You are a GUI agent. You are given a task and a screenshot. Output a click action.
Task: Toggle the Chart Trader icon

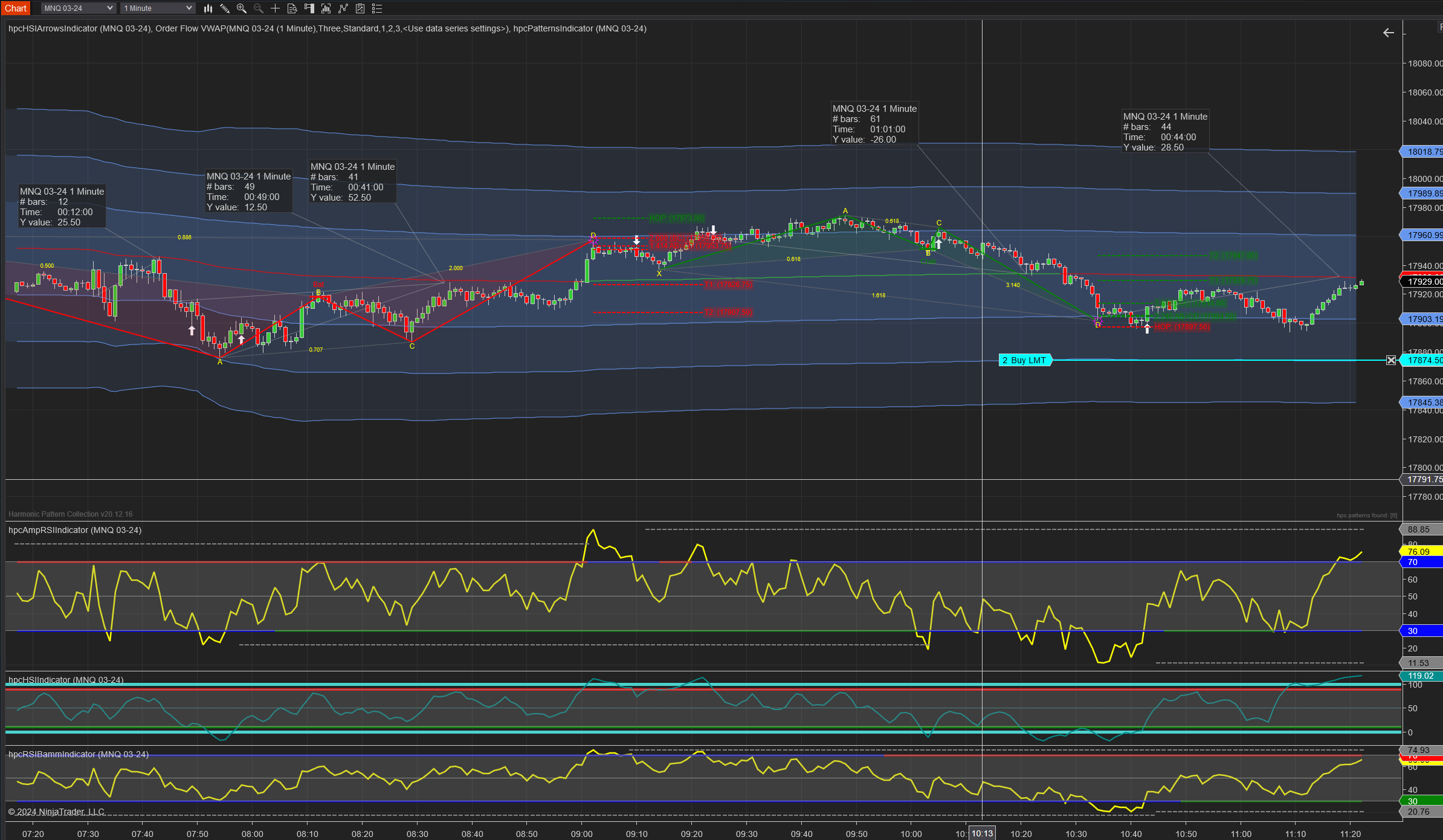pos(309,8)
